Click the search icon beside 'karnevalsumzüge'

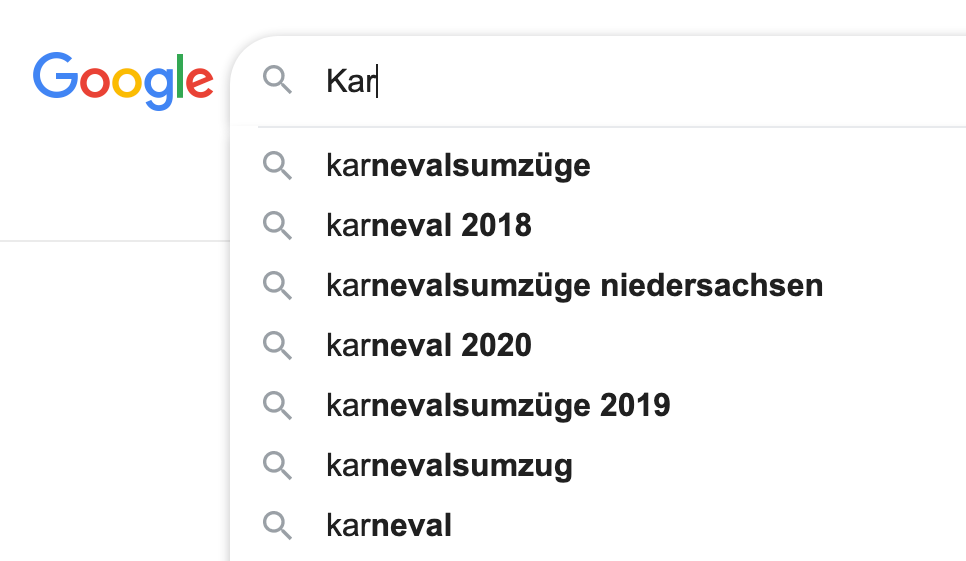click(x=277, y=166)
